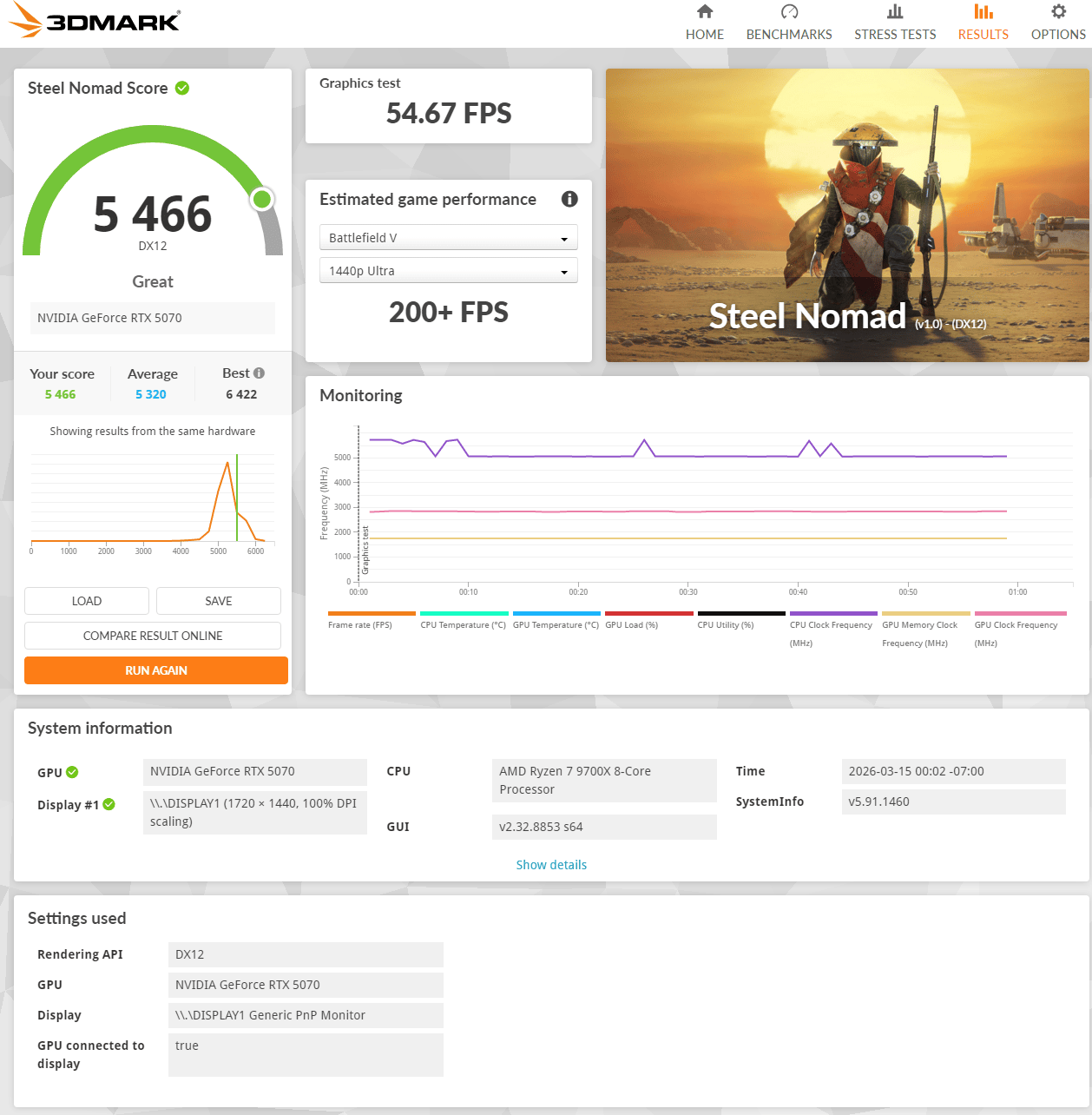Click the SystemInfo version v5.91.1460
The width and height of the screenshot is (1092, 1115).
tap(953, 802)
